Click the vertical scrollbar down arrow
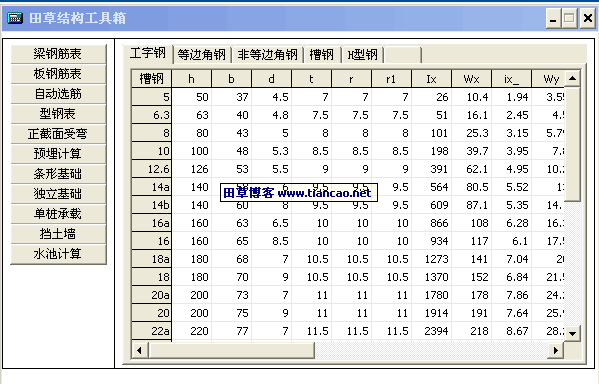The image size is (599, 384). click(572, 333)
